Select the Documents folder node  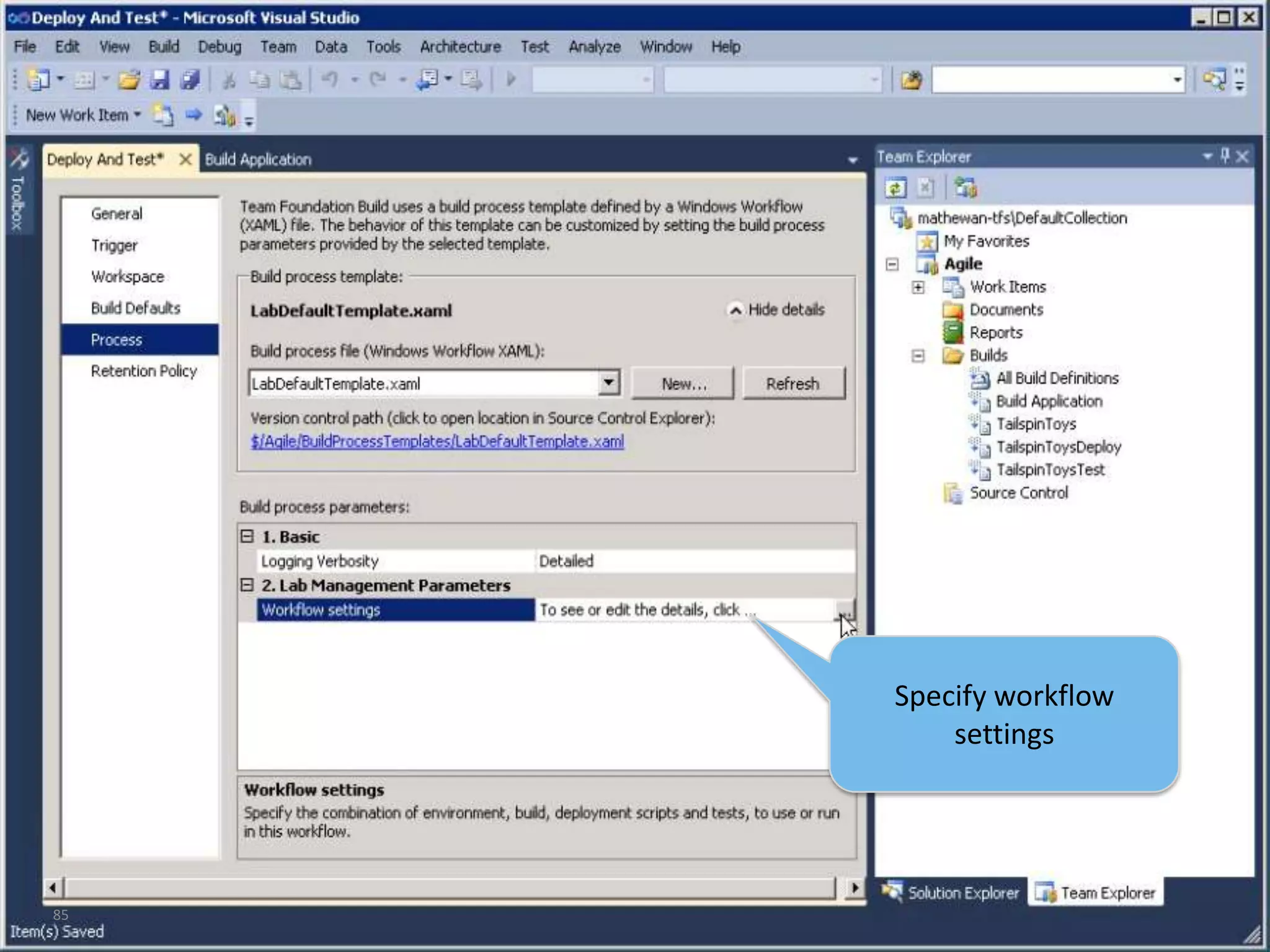point(1006,310)
